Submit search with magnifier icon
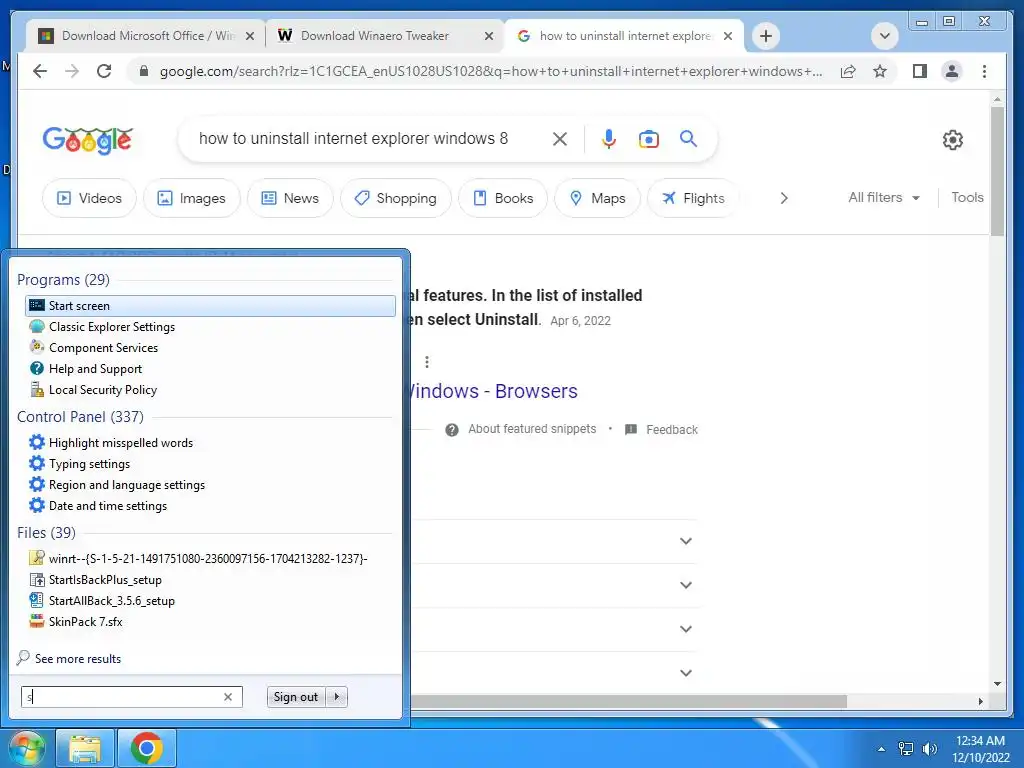 688,138
